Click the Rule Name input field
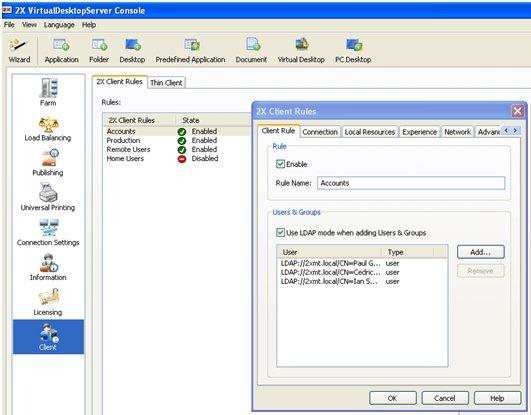This screenshot has height=415, width=531. pos(411,183)
